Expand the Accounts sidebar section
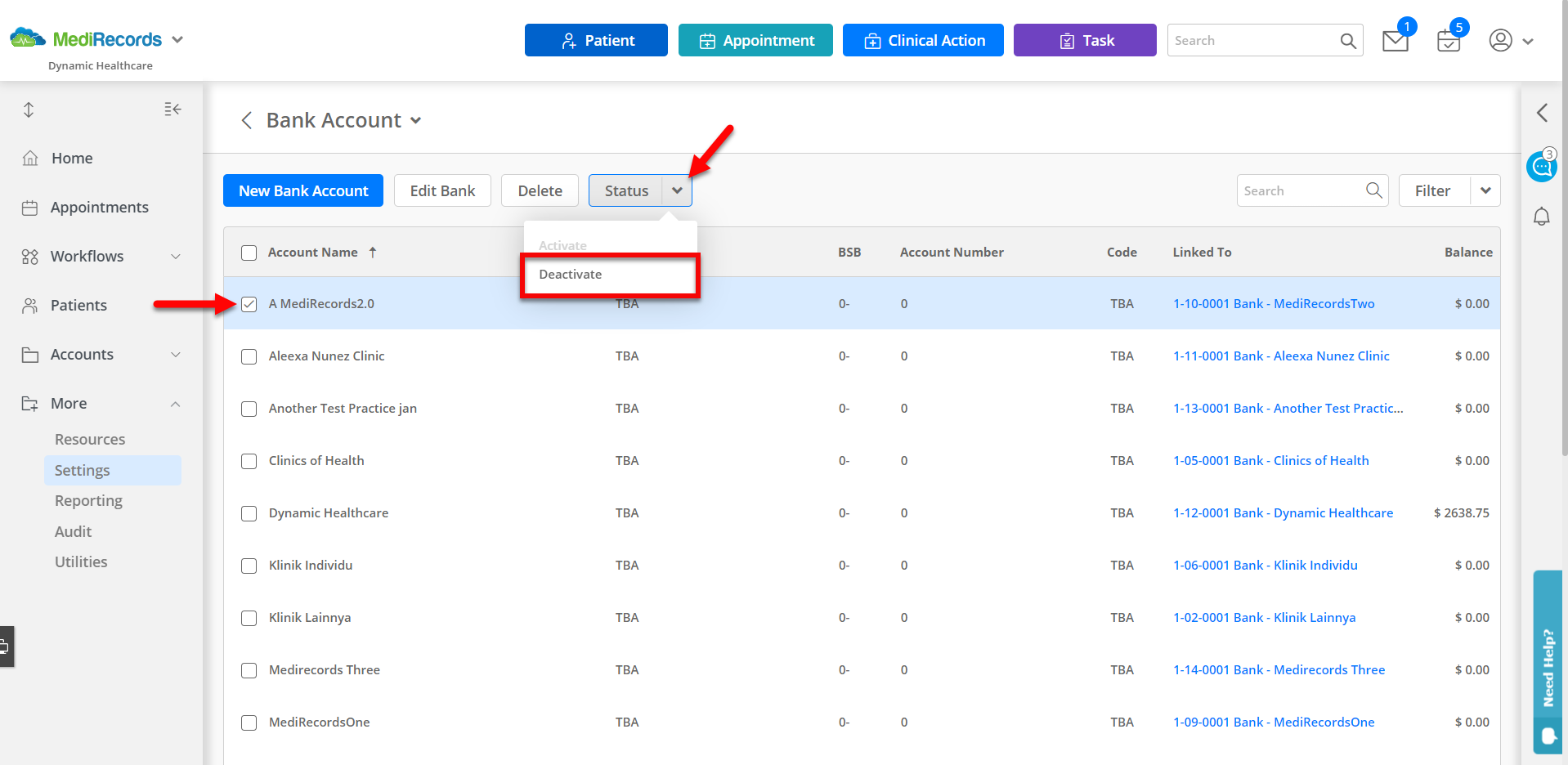Image resolution: width=1568 pixels, height=765 pixels. [x=176, y=355]
